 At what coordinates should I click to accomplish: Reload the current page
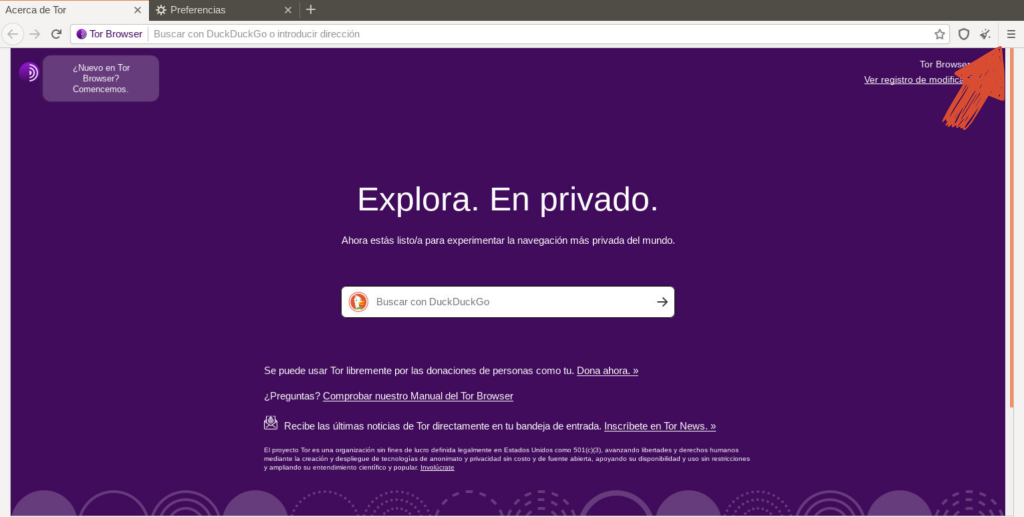56,34
